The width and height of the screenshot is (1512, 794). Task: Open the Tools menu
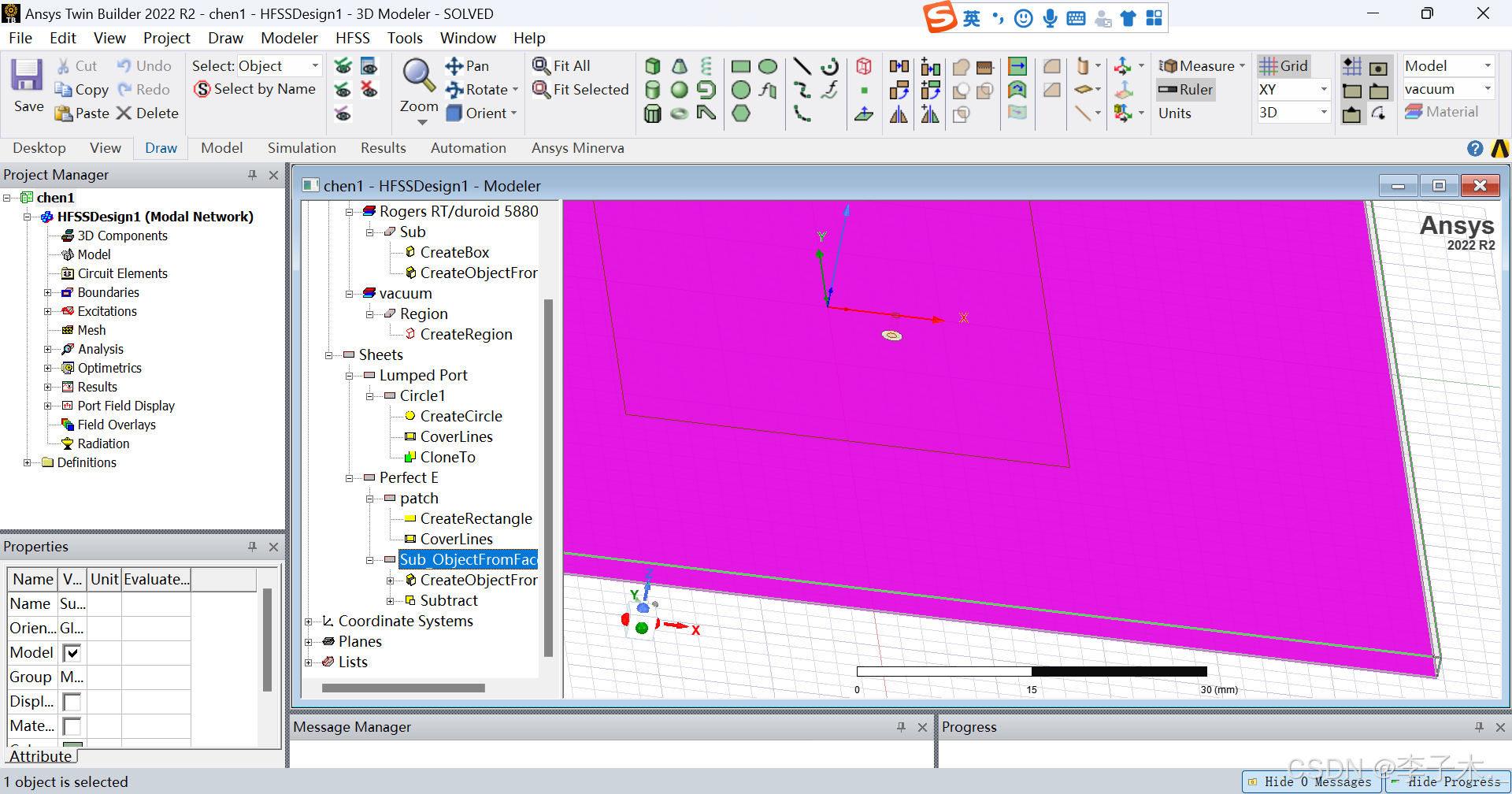pos(405,38)
